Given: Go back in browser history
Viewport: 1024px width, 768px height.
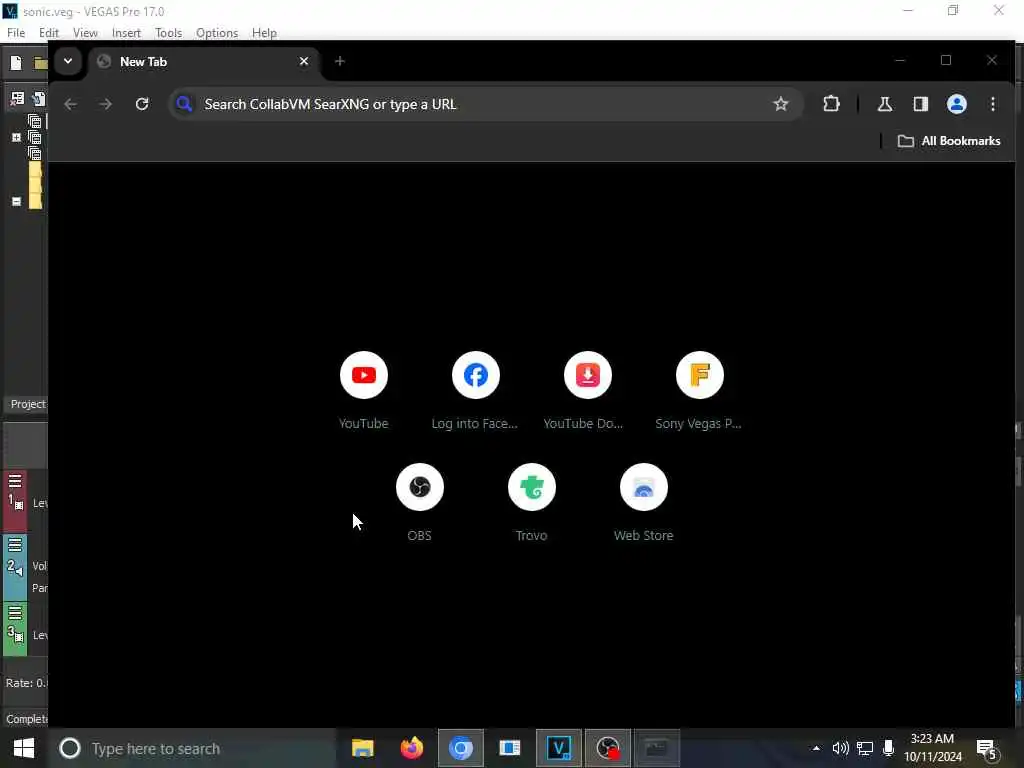Looking at the screenshot, I should 71,104.
